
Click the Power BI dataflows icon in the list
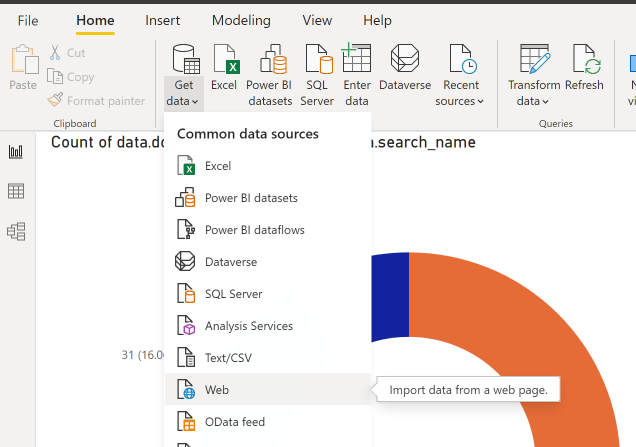186,230
